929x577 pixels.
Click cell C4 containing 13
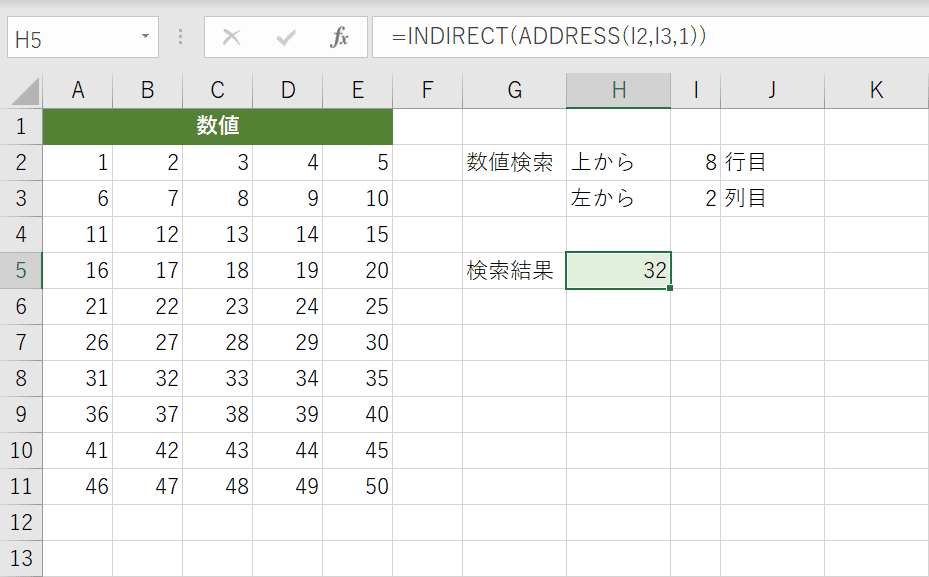click(217, 235)
